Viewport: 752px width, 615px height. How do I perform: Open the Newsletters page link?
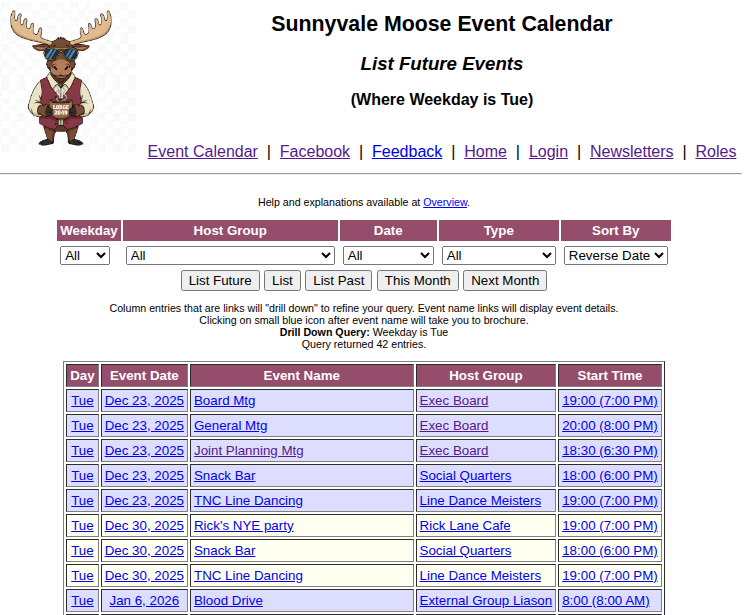click(x=631, y=152)
